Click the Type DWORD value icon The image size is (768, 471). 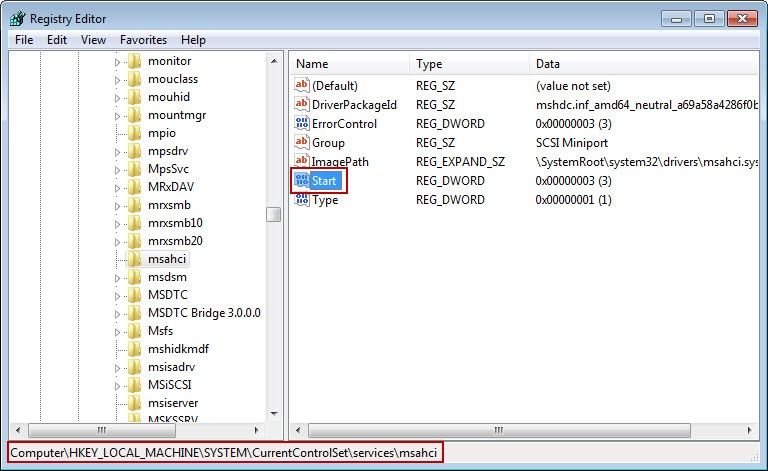[303, 200]
